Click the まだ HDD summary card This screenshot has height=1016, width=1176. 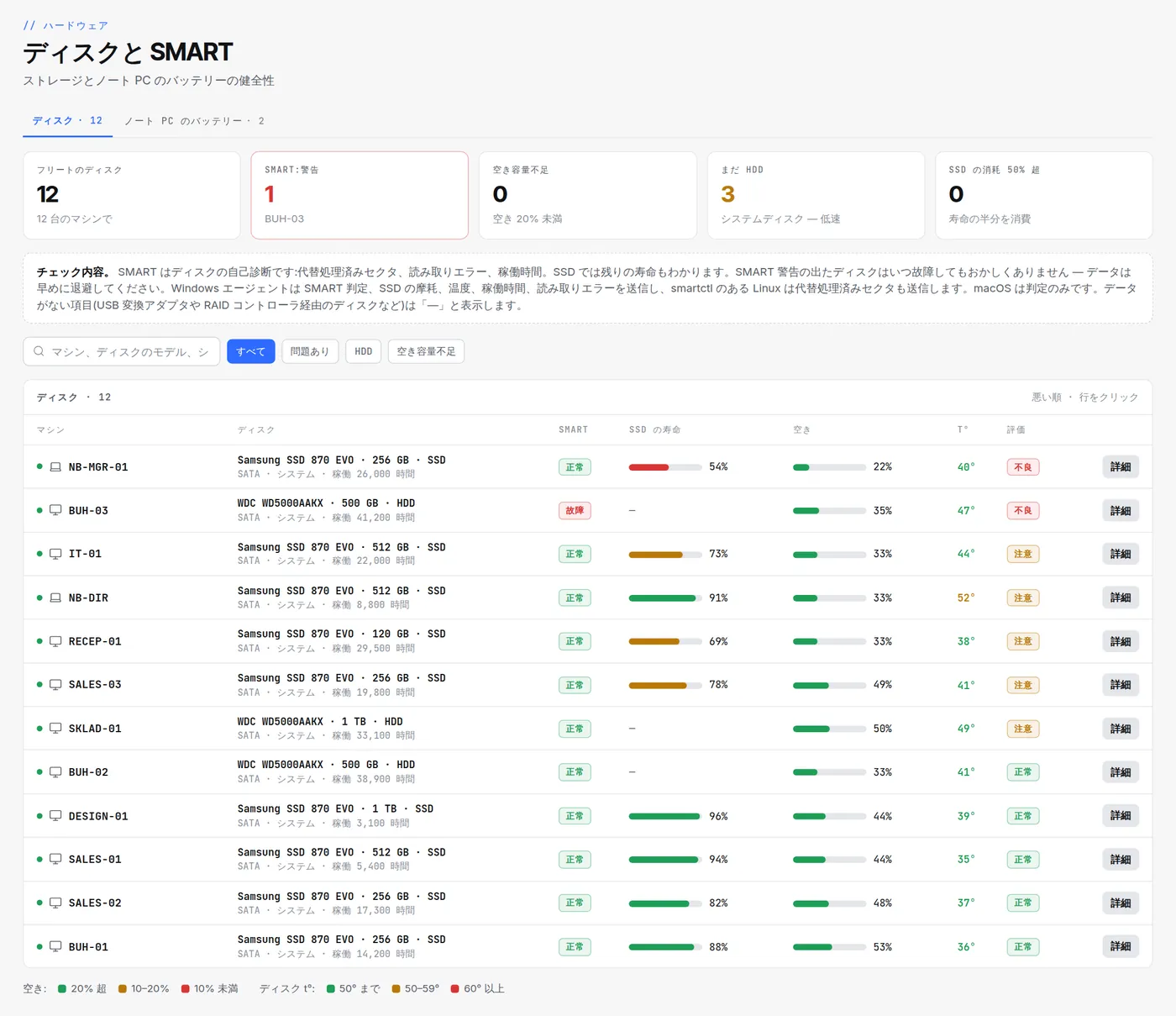(816, 195)
